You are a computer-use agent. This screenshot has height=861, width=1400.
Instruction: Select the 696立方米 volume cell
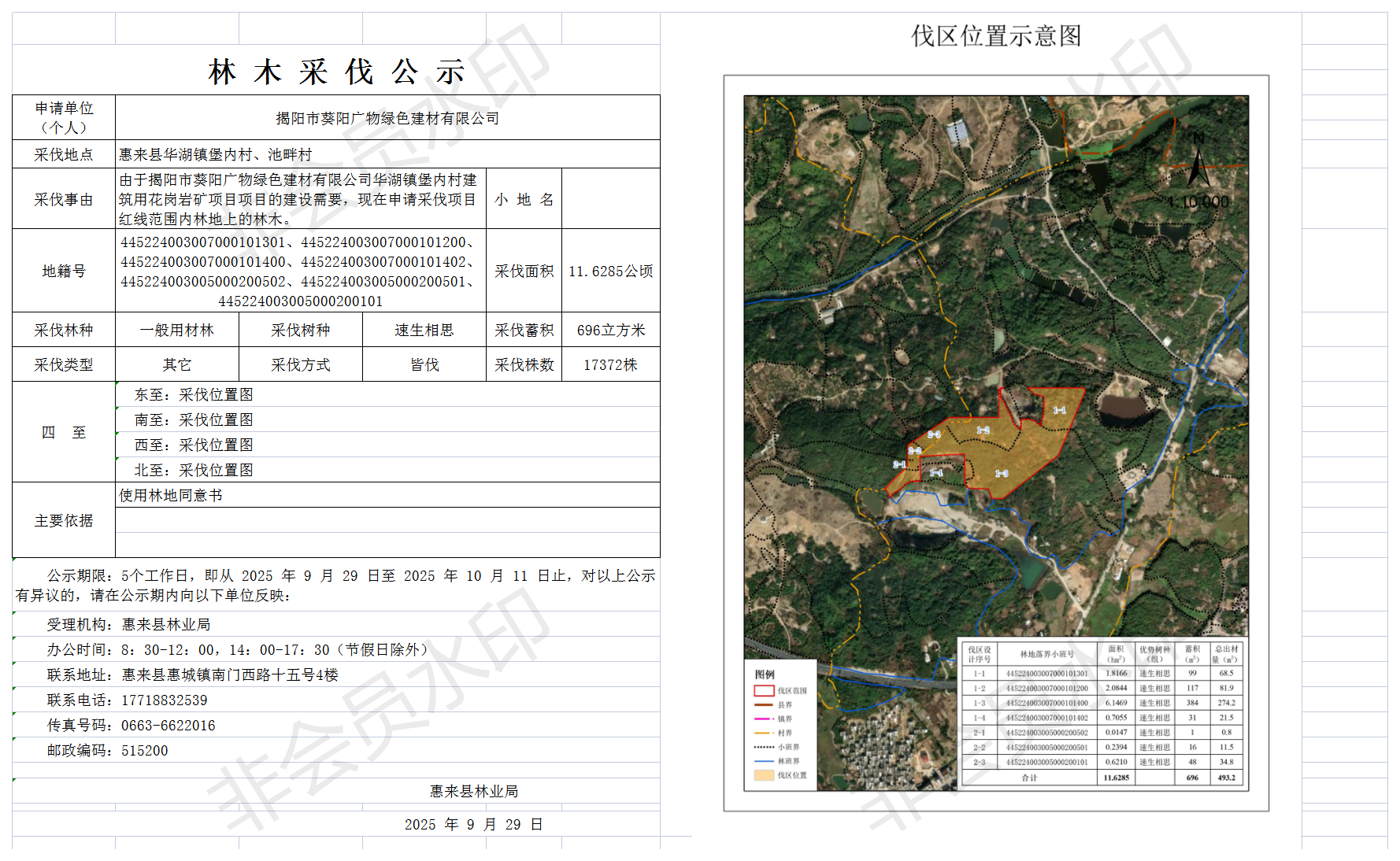610,331
